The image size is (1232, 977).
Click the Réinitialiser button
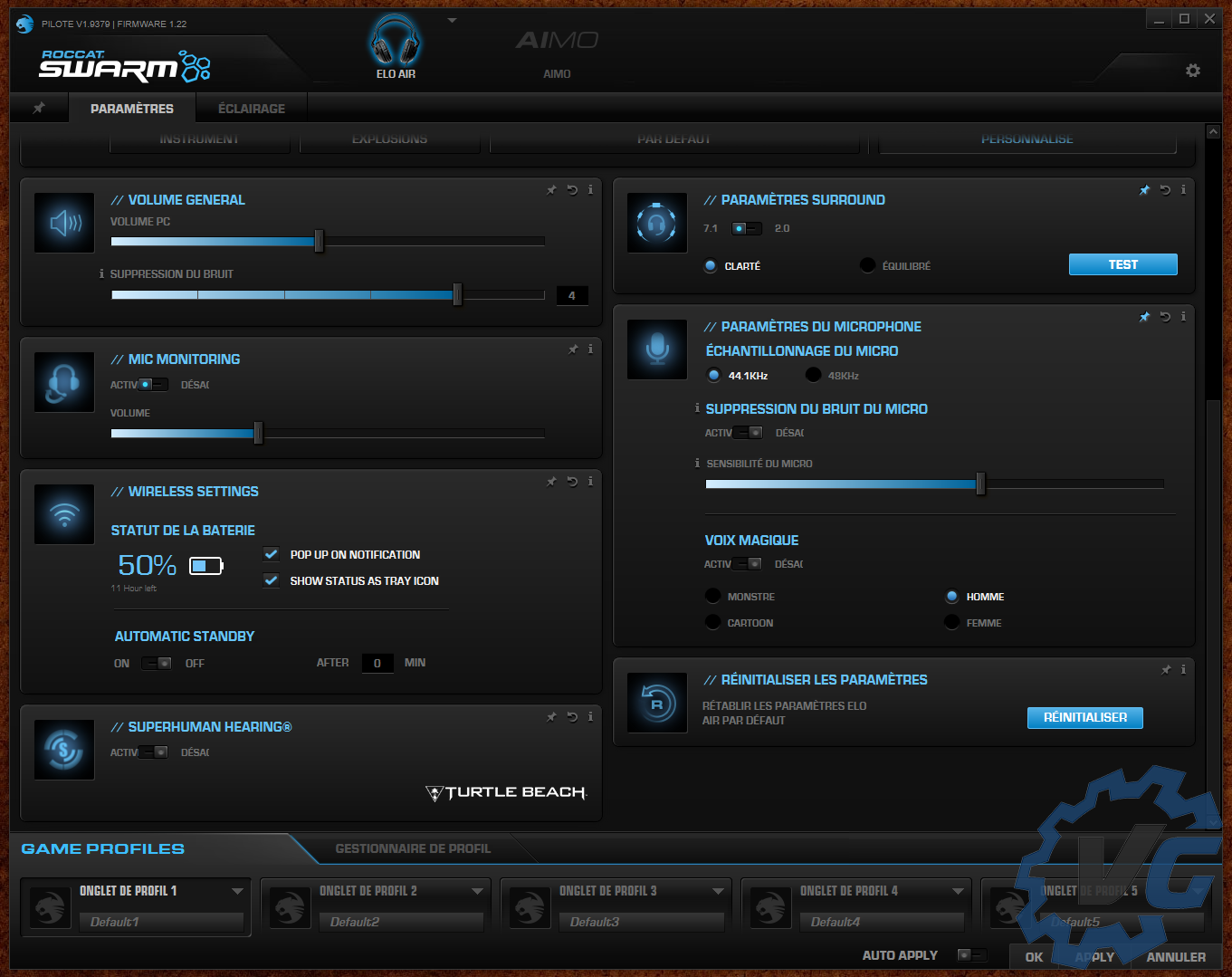pyautogui.click(x=1084, y=717)
